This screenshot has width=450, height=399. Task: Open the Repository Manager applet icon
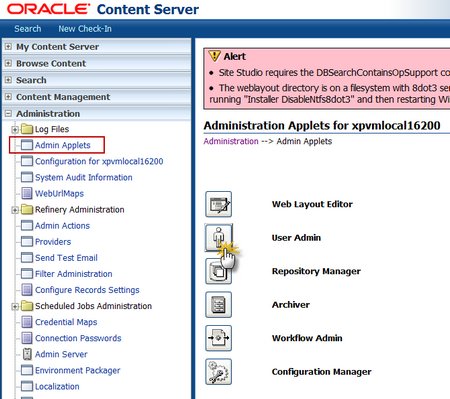pos(218,271)
